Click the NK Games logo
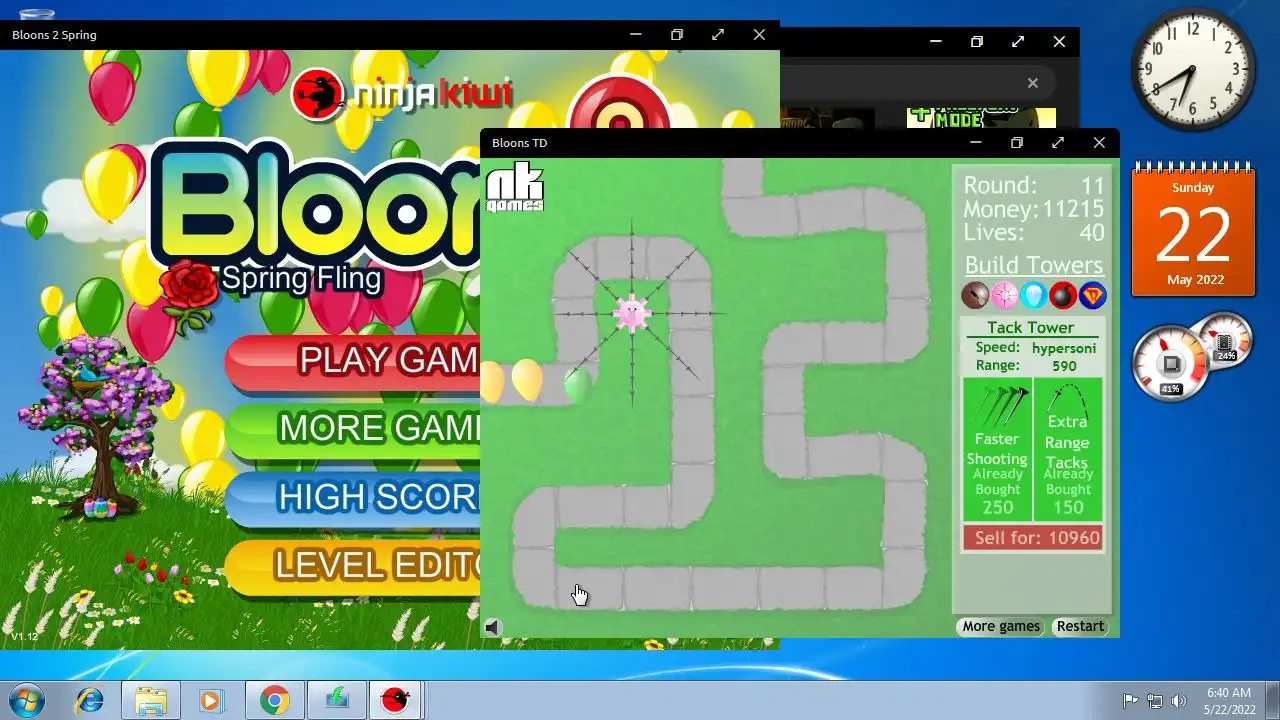Screen dimensions: 1280x720 (514, 186)
